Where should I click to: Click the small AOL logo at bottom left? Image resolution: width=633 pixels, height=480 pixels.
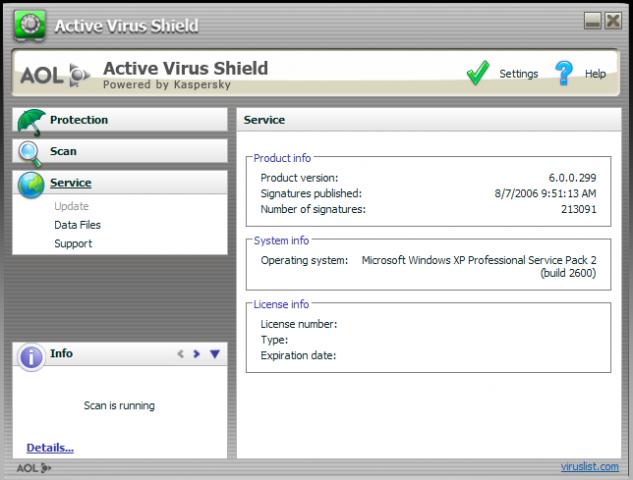pos(34,468)
